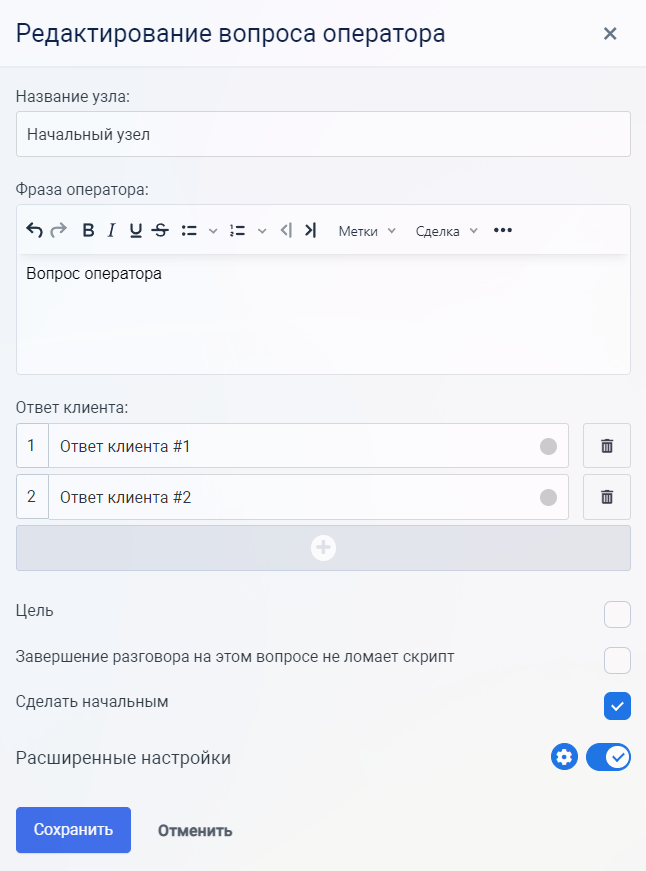The image size is (646, 871).
Task: Open advanced settings gear icon
Action: tap(564, 758)
